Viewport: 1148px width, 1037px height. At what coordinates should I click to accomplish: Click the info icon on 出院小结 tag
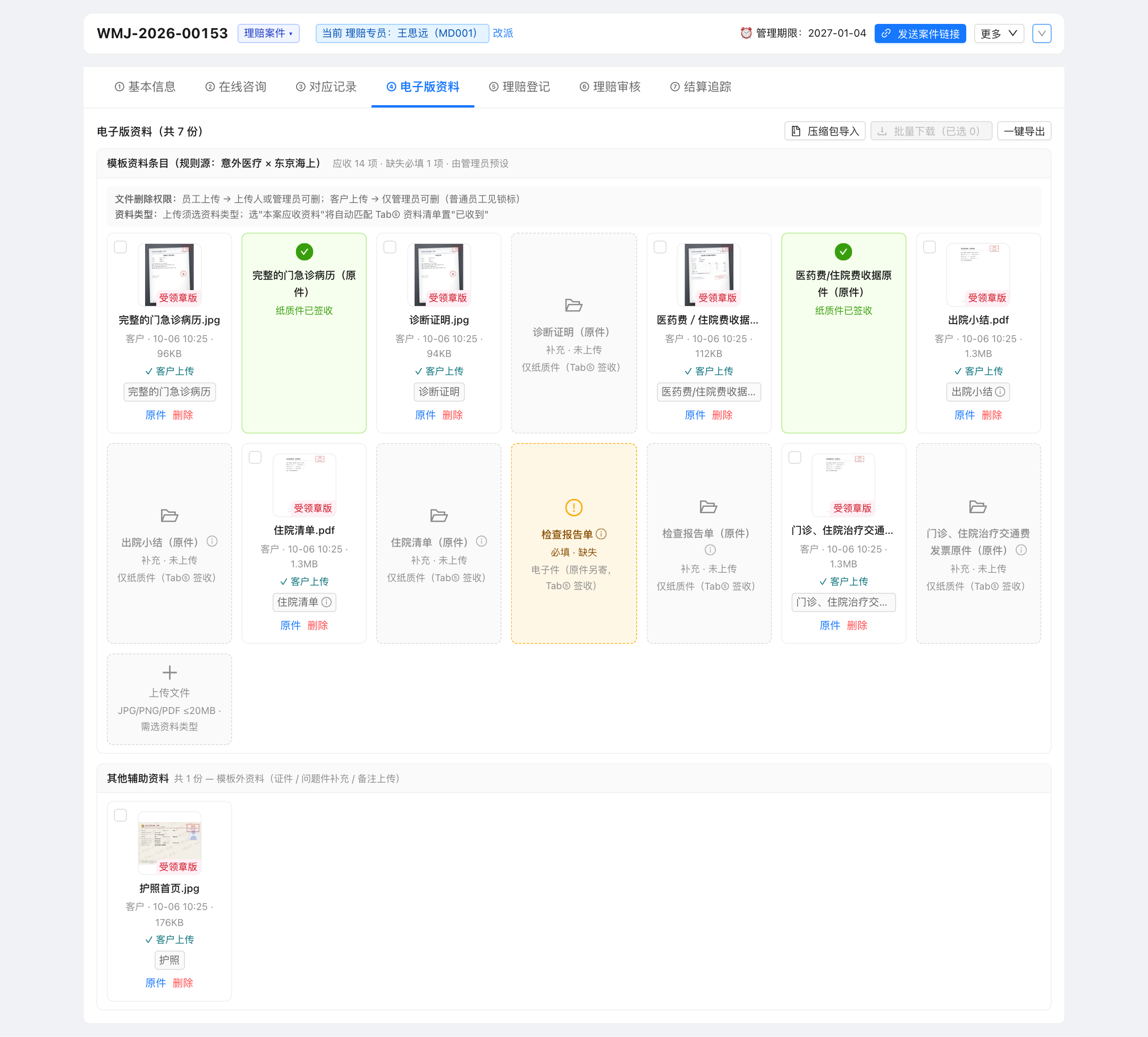1000,392
